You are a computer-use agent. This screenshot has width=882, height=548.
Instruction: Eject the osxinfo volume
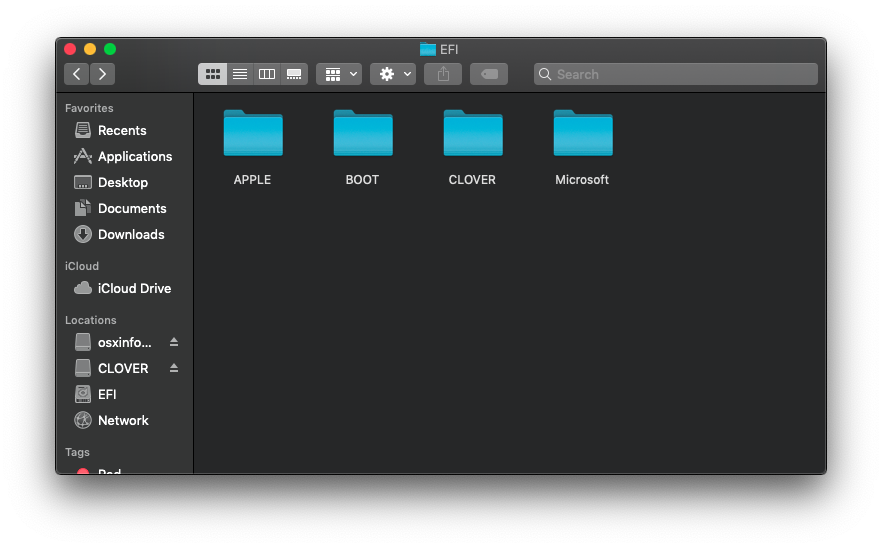[x=174, y=342]
